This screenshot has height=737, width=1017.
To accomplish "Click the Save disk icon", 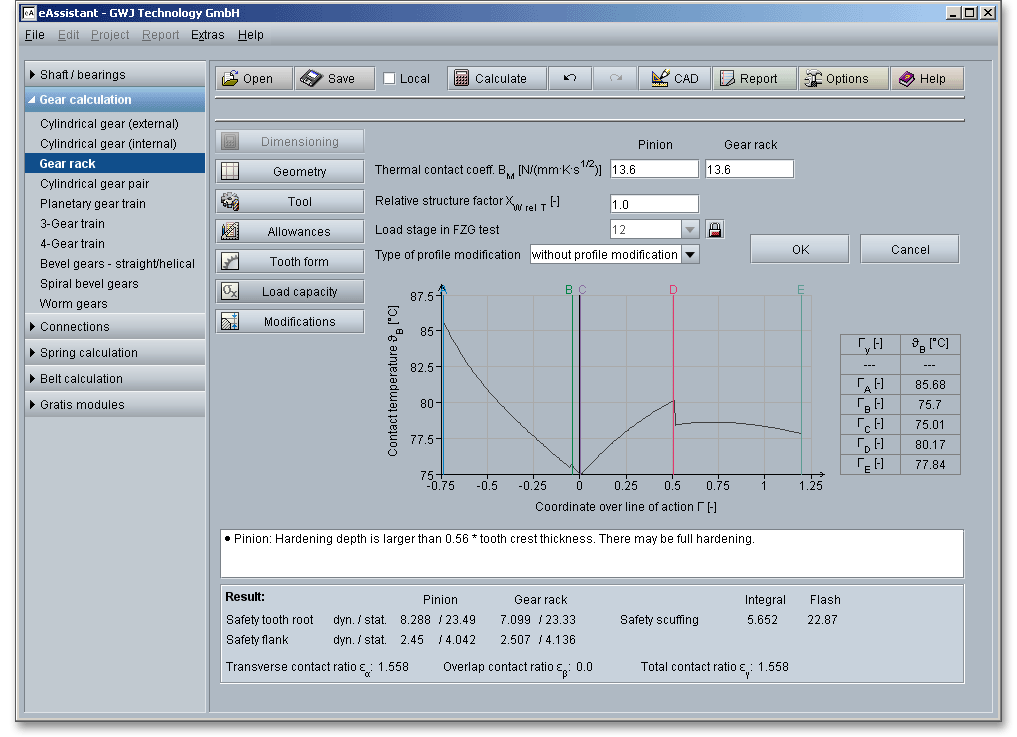I will point(311,79).
